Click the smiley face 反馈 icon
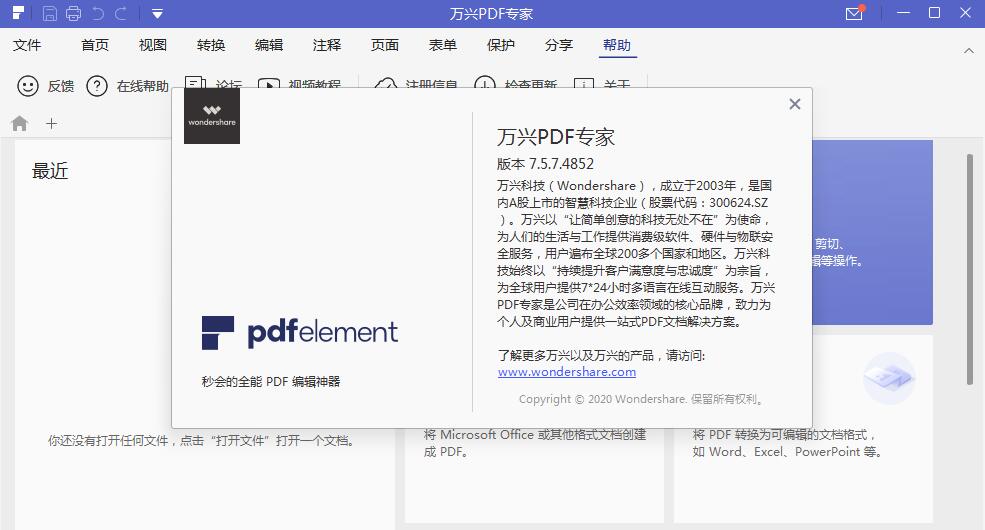Image resolution: width=985 pixels, height=530 pixels. tap(28, 85)
